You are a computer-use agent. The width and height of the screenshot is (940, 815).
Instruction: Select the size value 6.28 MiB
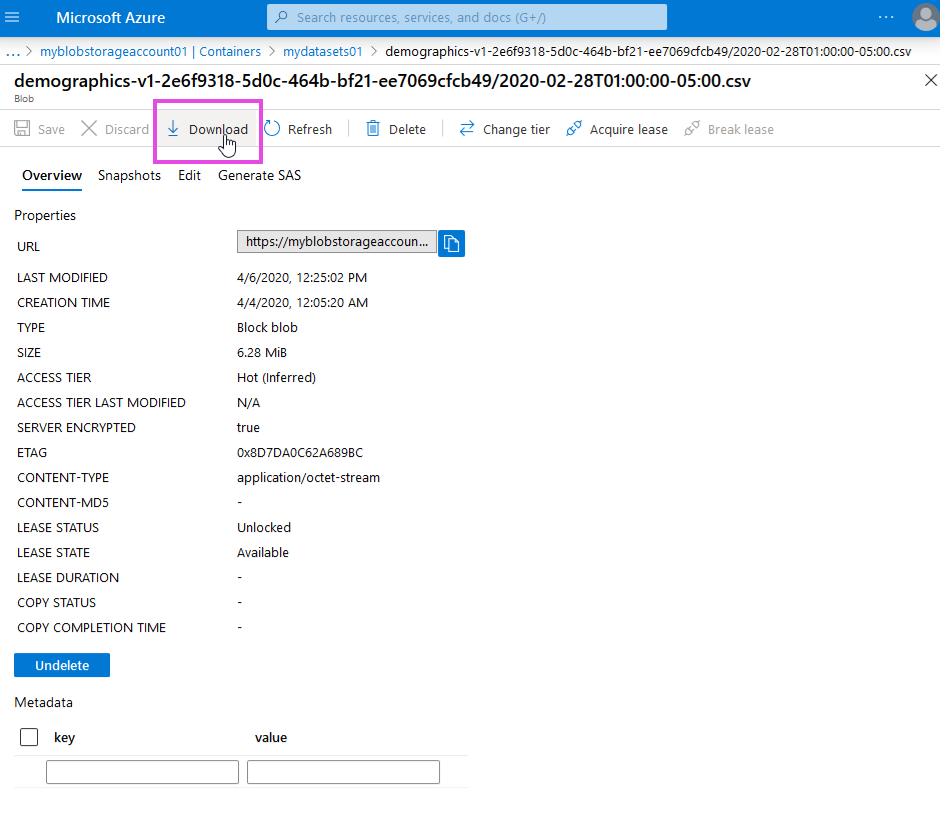(262, 353)
